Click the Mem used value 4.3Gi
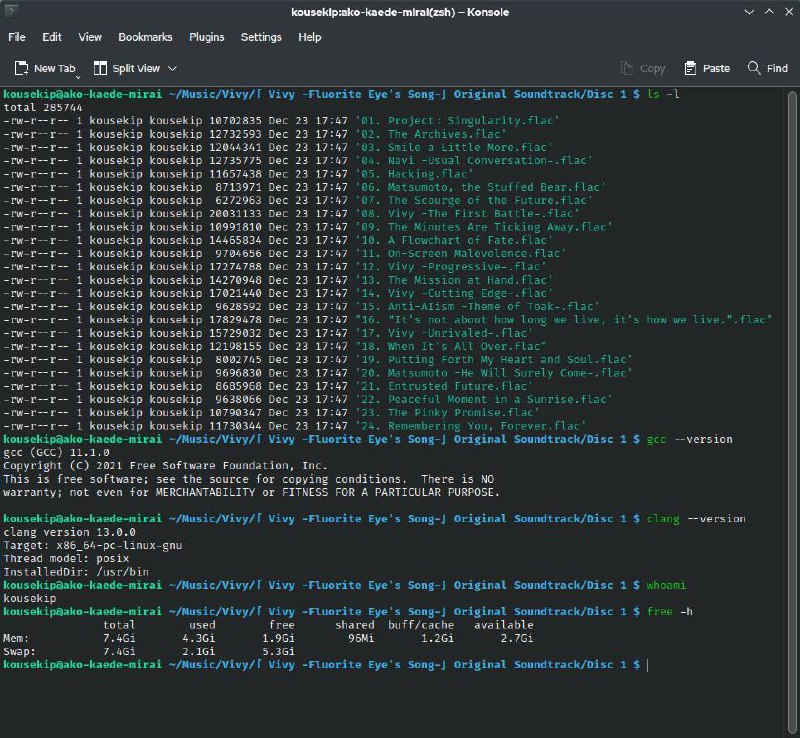800x738 pixels. pyautogui.click(x=198, y=638)
